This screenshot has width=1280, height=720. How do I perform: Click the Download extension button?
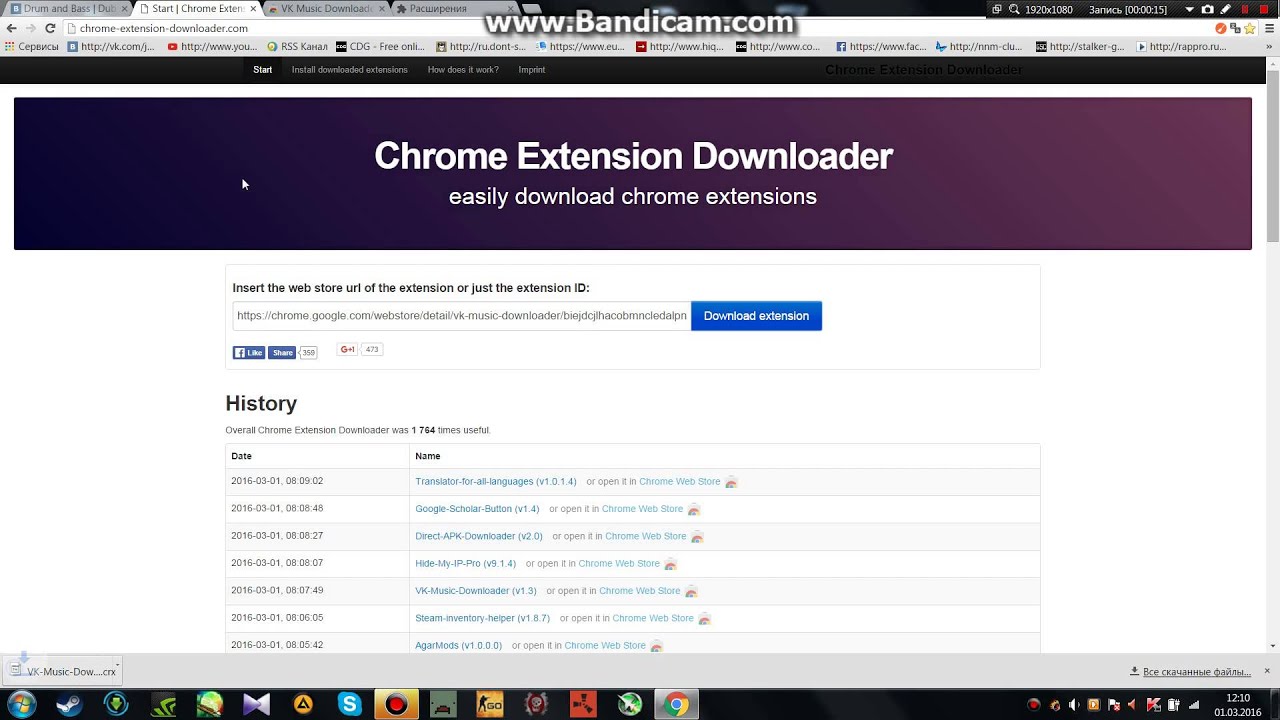756,316
